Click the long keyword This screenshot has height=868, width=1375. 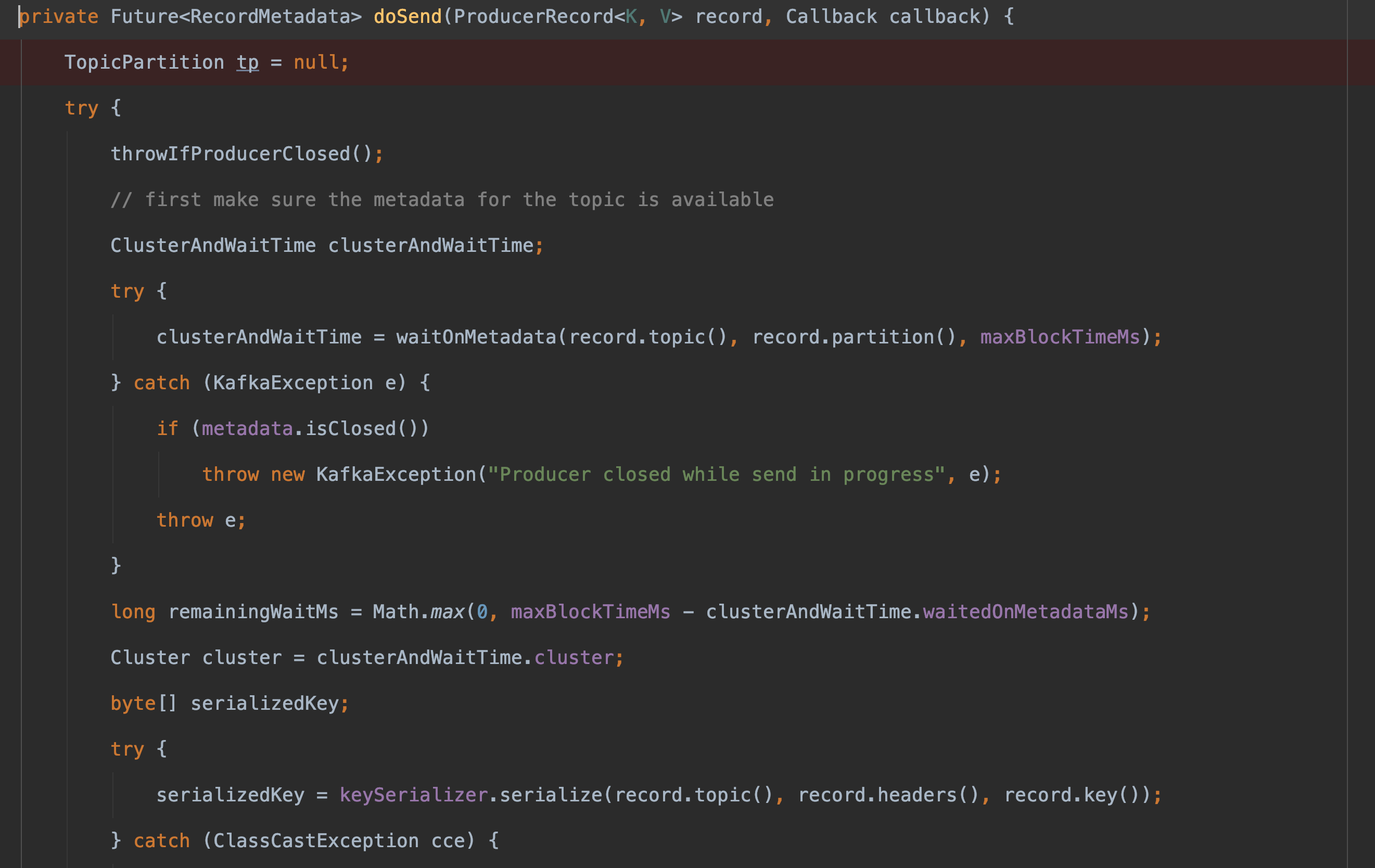(133, 611)
